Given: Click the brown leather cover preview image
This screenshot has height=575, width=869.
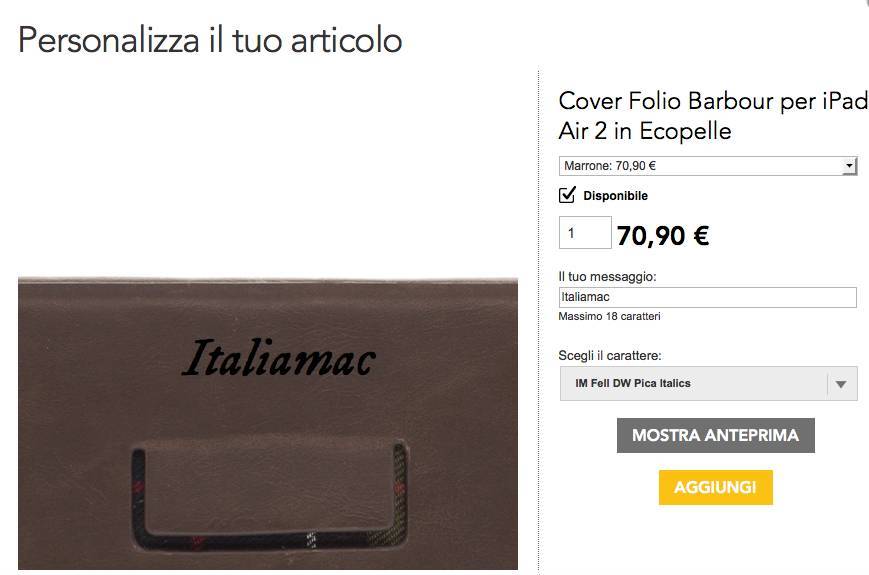Looking at the screenshot, I should coord(268,424).
